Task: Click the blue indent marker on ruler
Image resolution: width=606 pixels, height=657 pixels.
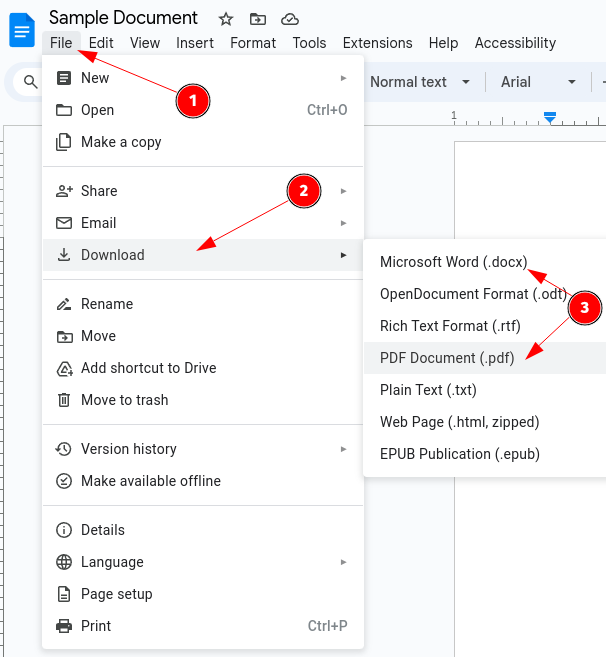Action: pos(549,118)
